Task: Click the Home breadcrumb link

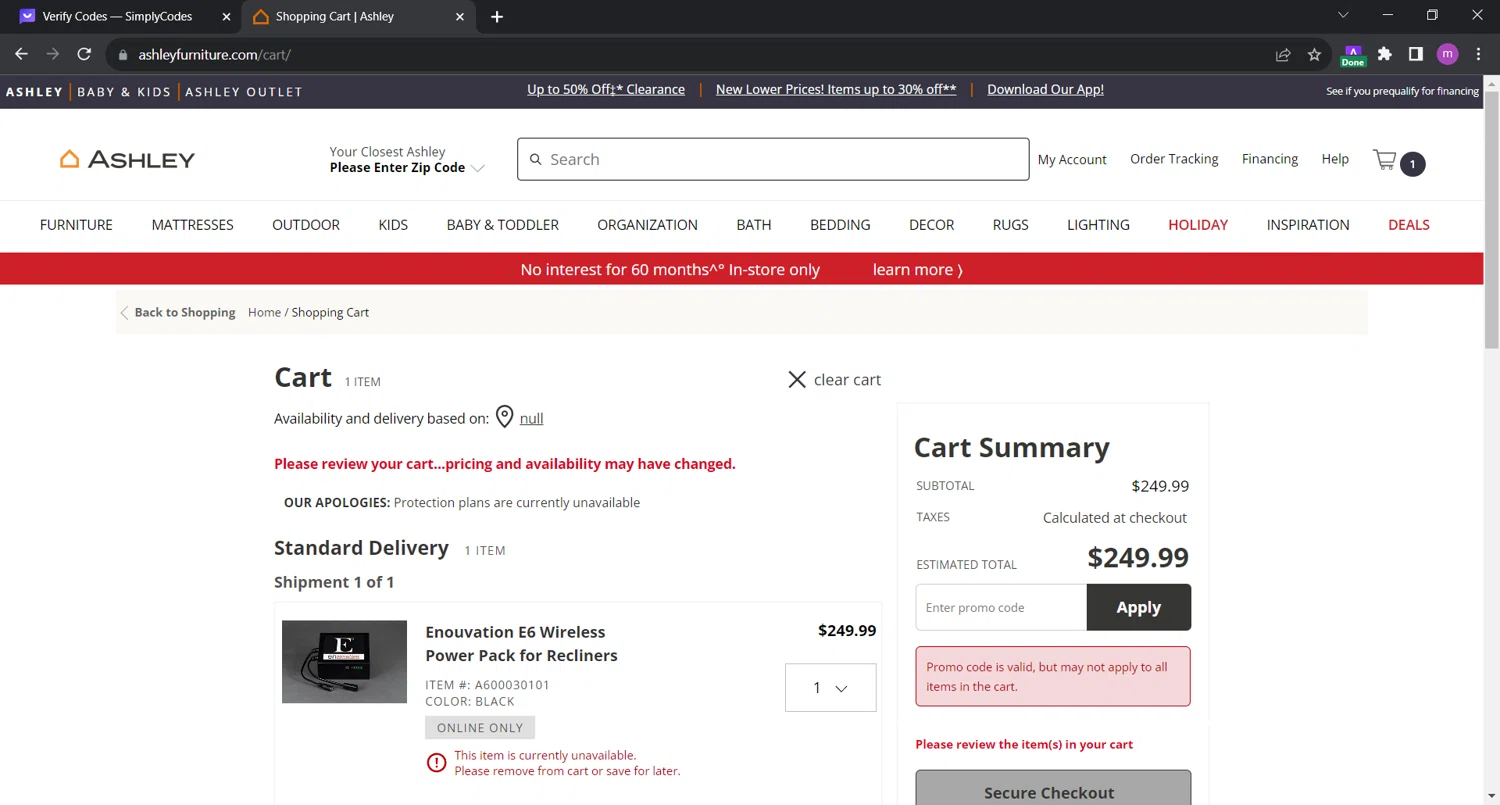Action: coord(264,312)
